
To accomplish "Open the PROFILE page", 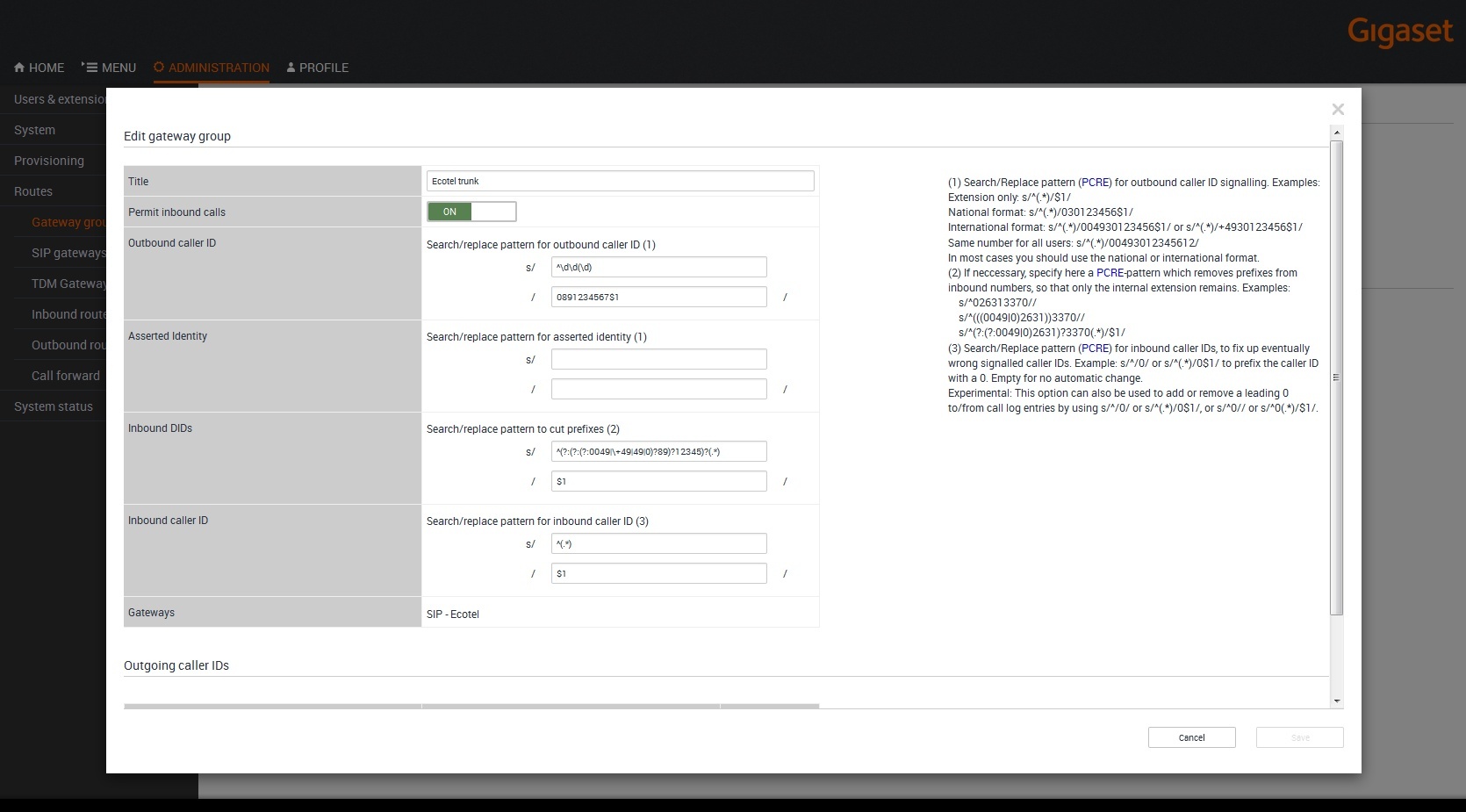I will (318, 68).
